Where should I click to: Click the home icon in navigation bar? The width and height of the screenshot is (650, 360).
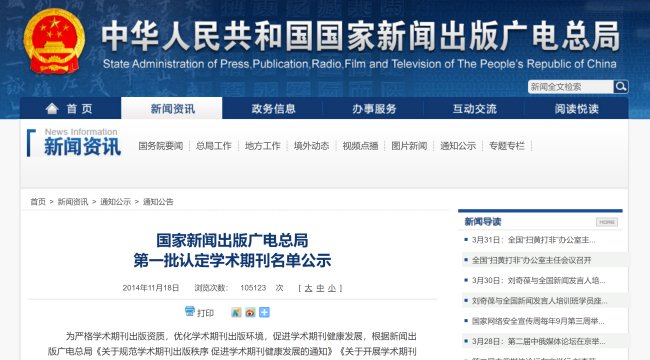[52, 109]
